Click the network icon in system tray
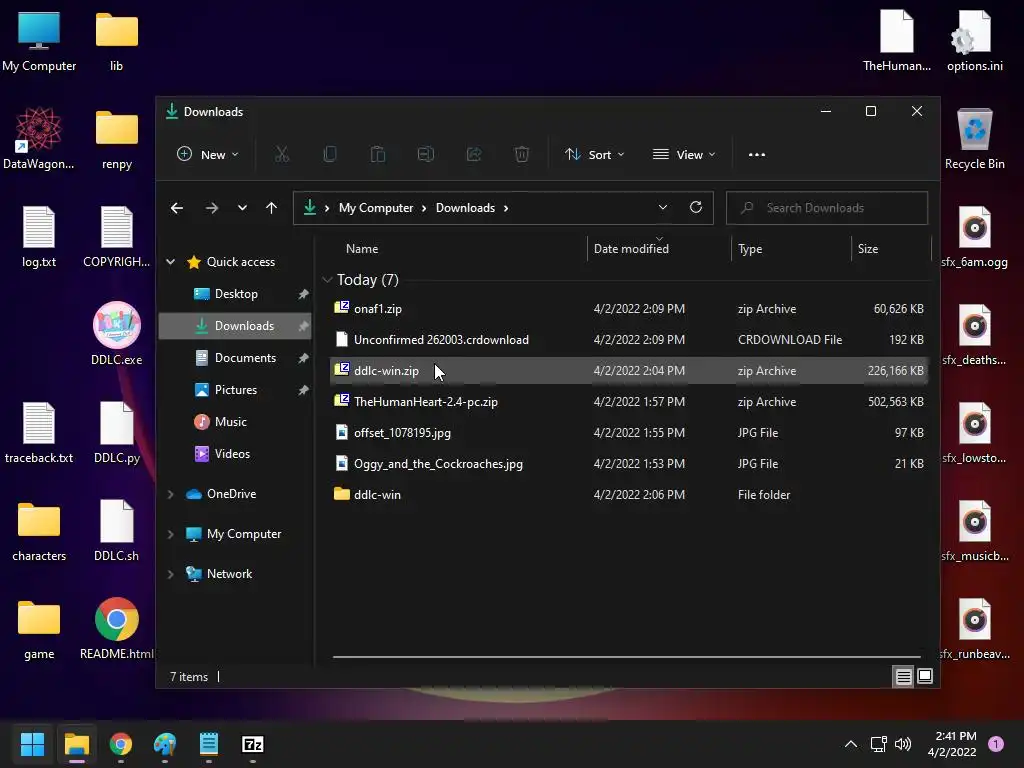1024x768 pixels. point(878,744)
